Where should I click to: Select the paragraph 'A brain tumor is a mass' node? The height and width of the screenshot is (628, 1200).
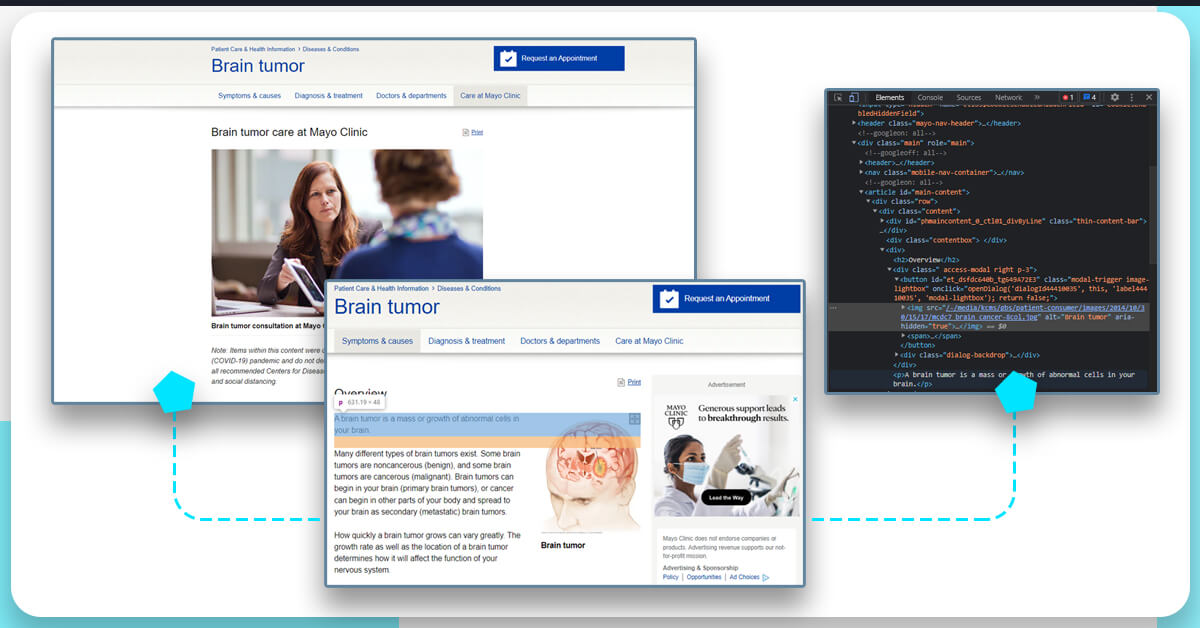[1014, 379]
